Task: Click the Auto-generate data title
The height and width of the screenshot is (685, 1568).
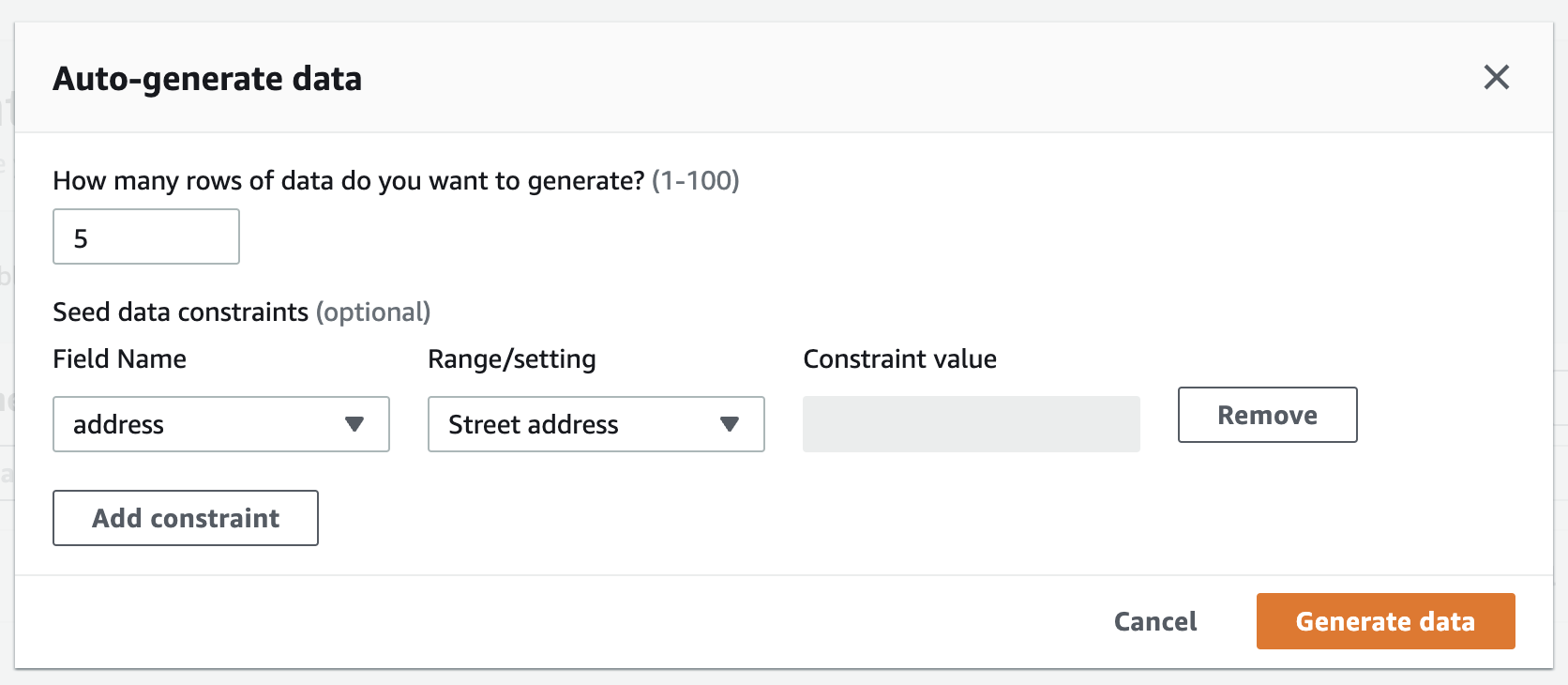Action: [207, 79]
